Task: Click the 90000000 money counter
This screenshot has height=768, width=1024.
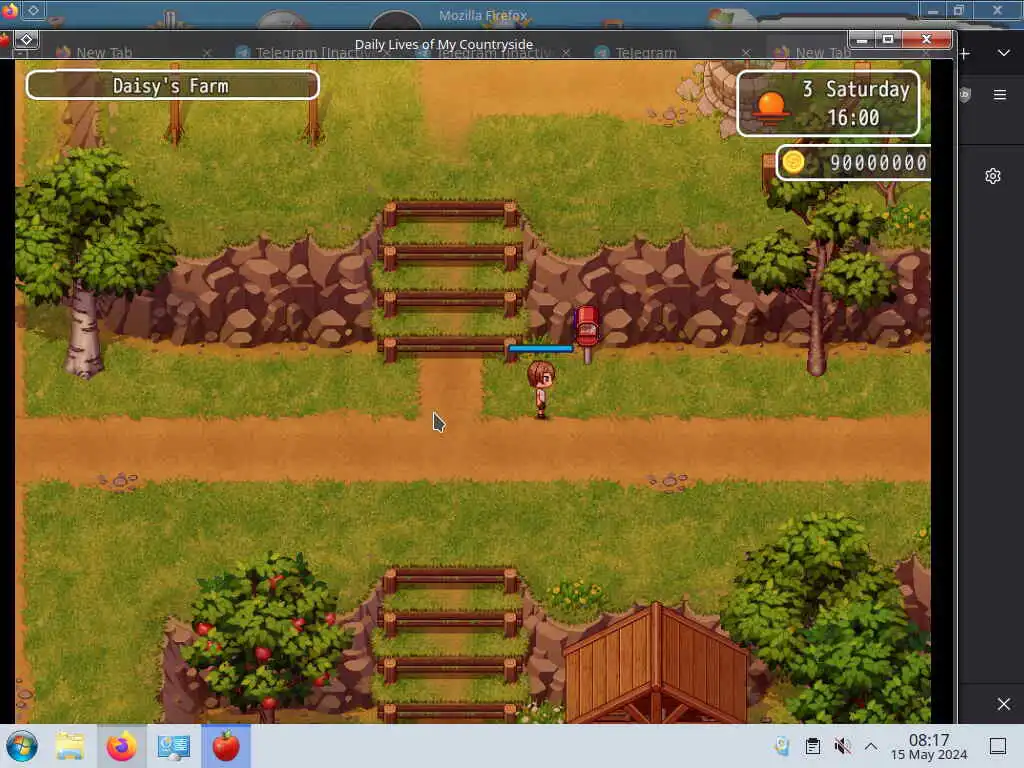Action: [x=878, y=163]
